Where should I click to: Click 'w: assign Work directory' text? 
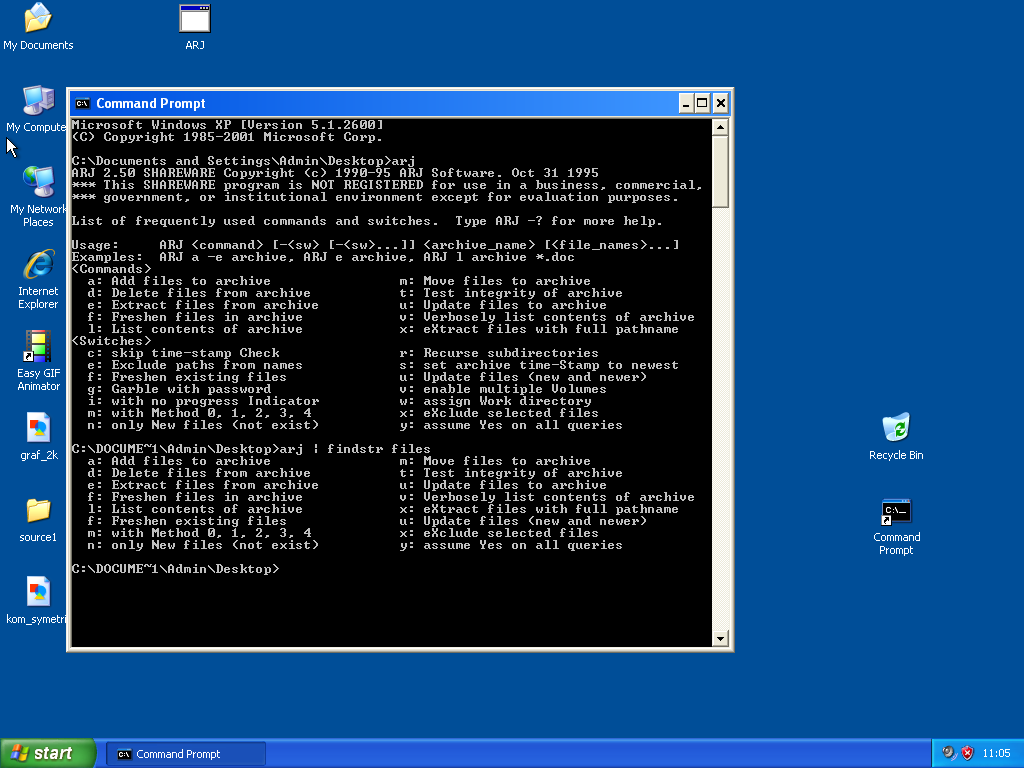coord(495,401)
